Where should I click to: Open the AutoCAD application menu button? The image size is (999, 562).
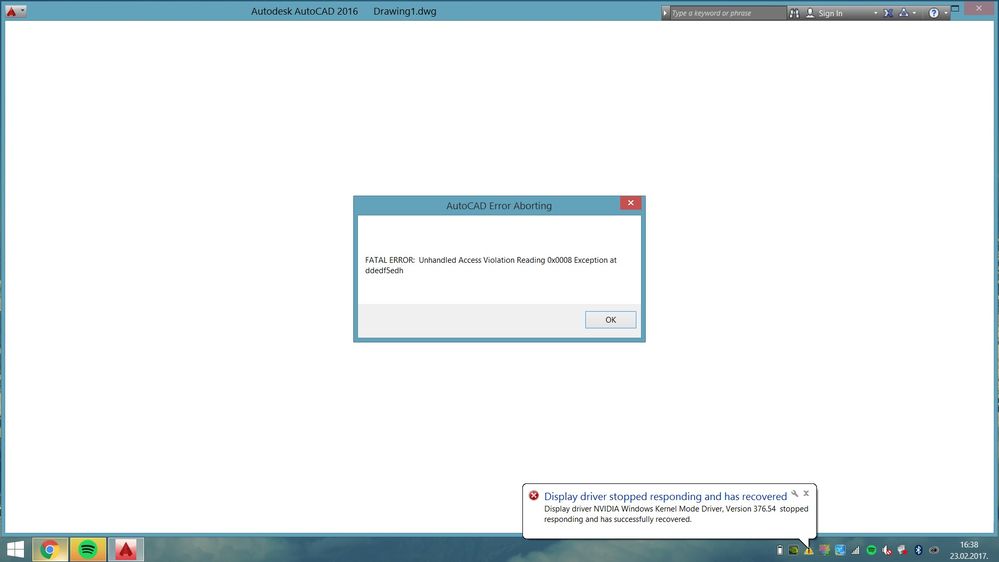click(x=15, y=11)
